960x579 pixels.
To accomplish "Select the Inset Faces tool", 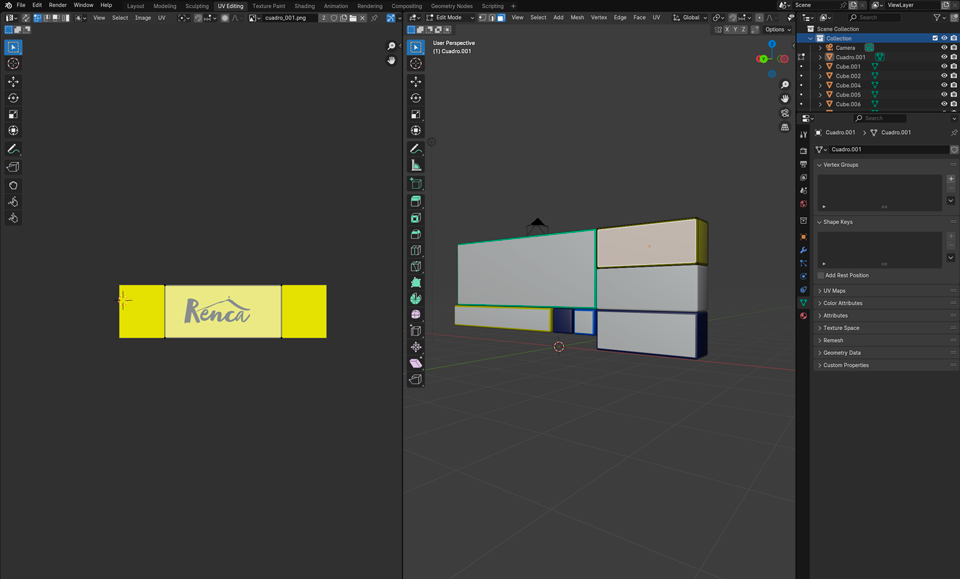I will pyautogui.click(x=416, y=218).
